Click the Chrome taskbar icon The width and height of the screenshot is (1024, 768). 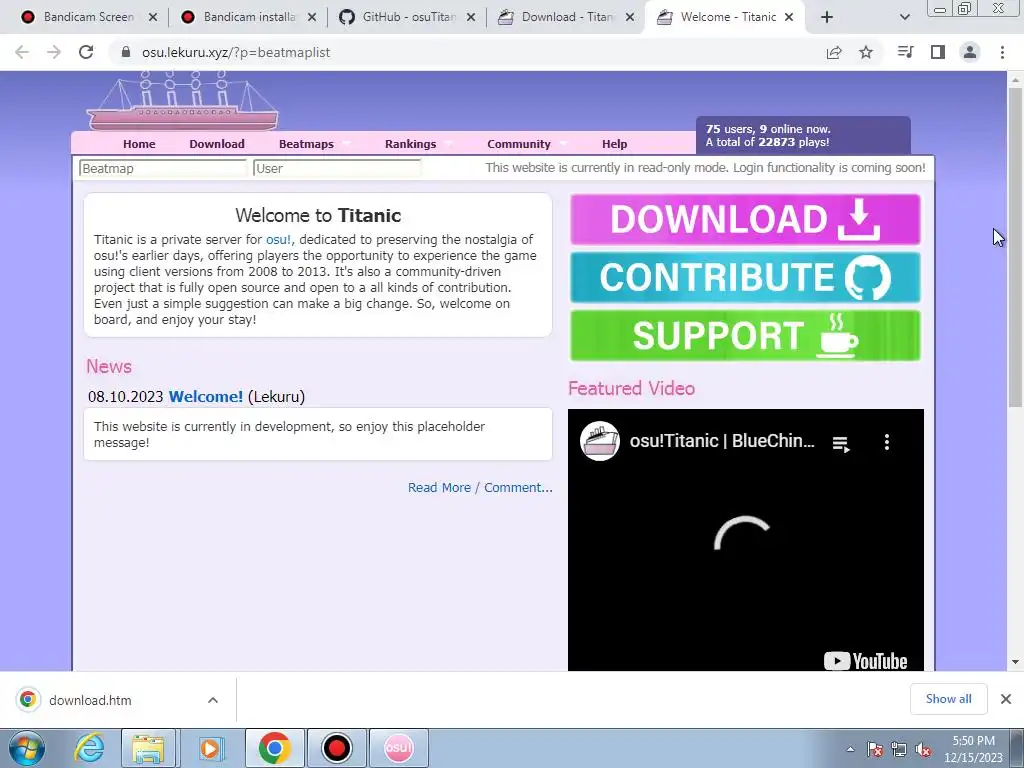click(x=274, y=748)
